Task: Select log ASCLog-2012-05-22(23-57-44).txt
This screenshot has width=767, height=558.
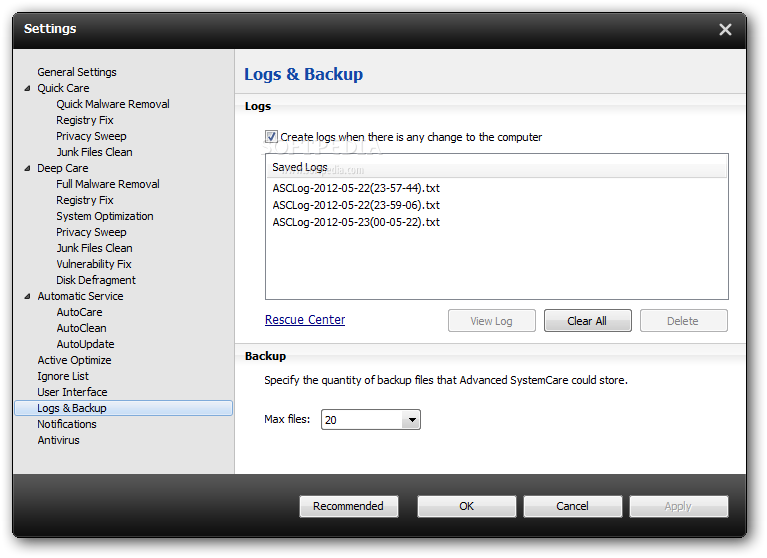Action: [356, 188]
